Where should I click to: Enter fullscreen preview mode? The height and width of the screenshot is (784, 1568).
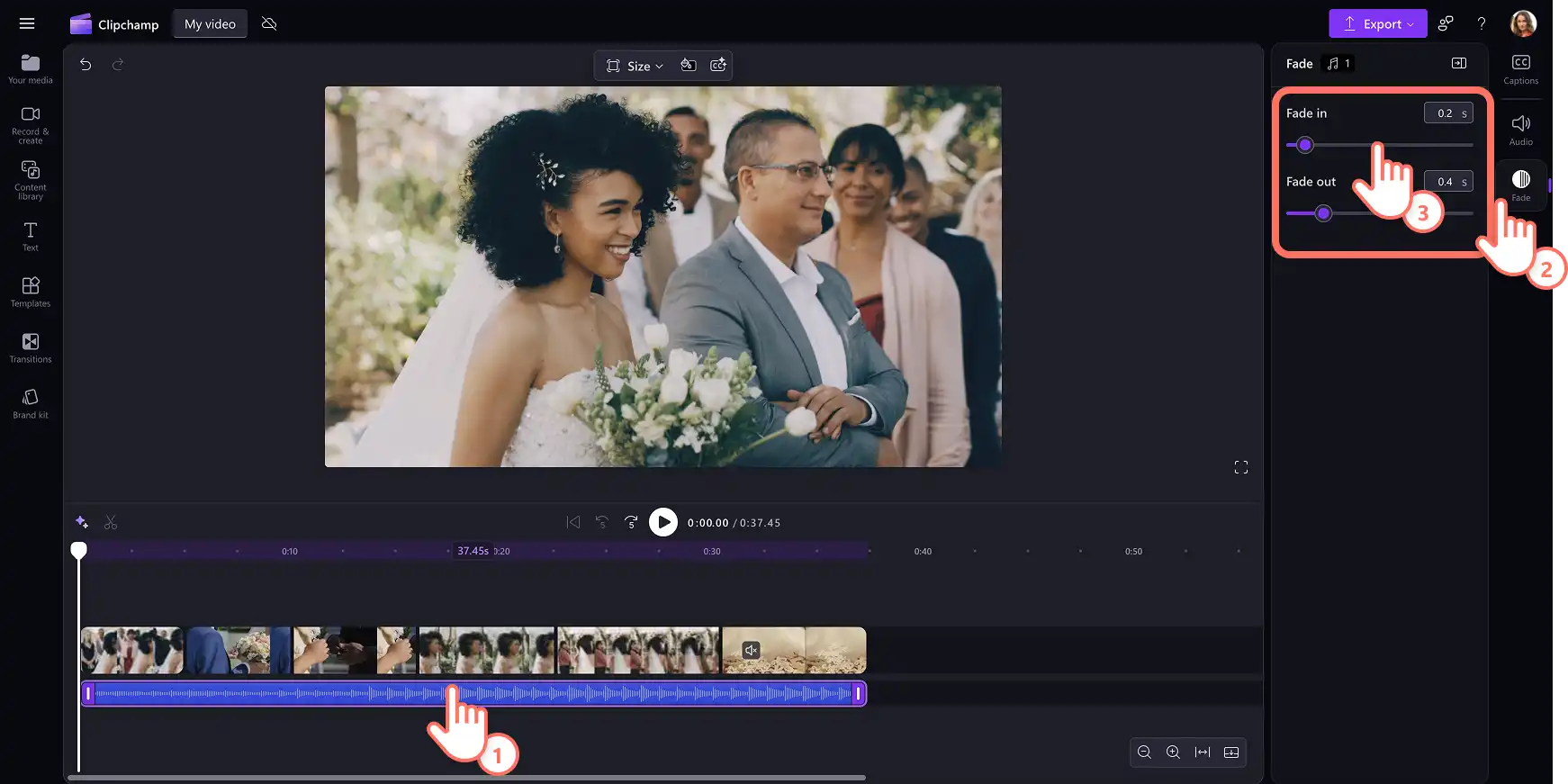point(1241,467)
